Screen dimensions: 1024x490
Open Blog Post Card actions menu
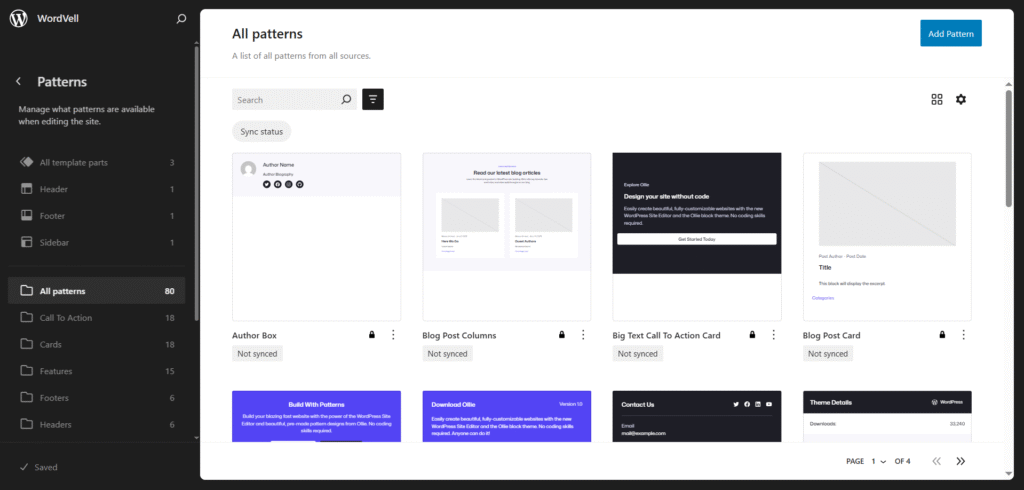963,335
